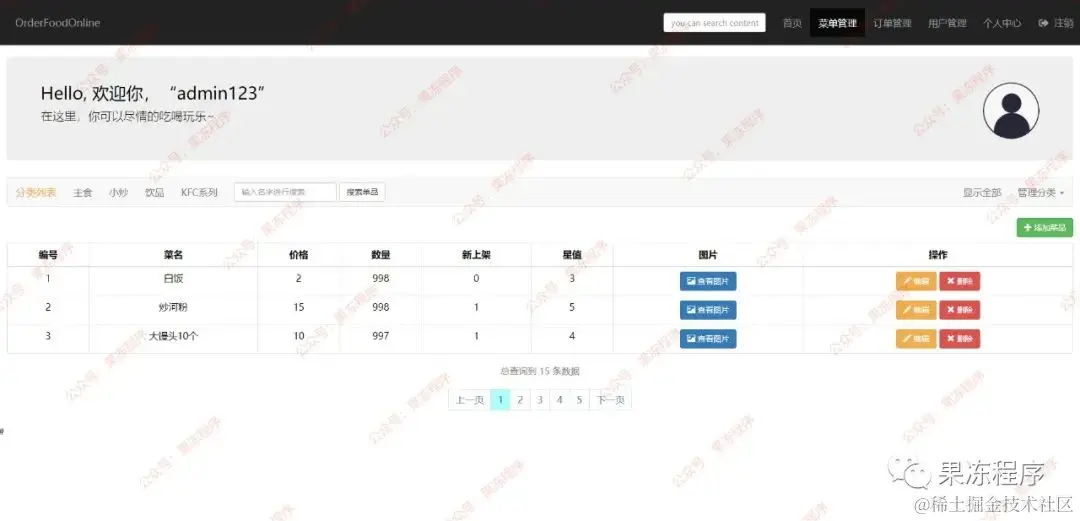The image size is (1080, 521).
Task: Go to 首页 in the navbar
Action: (x=792, y=23)
